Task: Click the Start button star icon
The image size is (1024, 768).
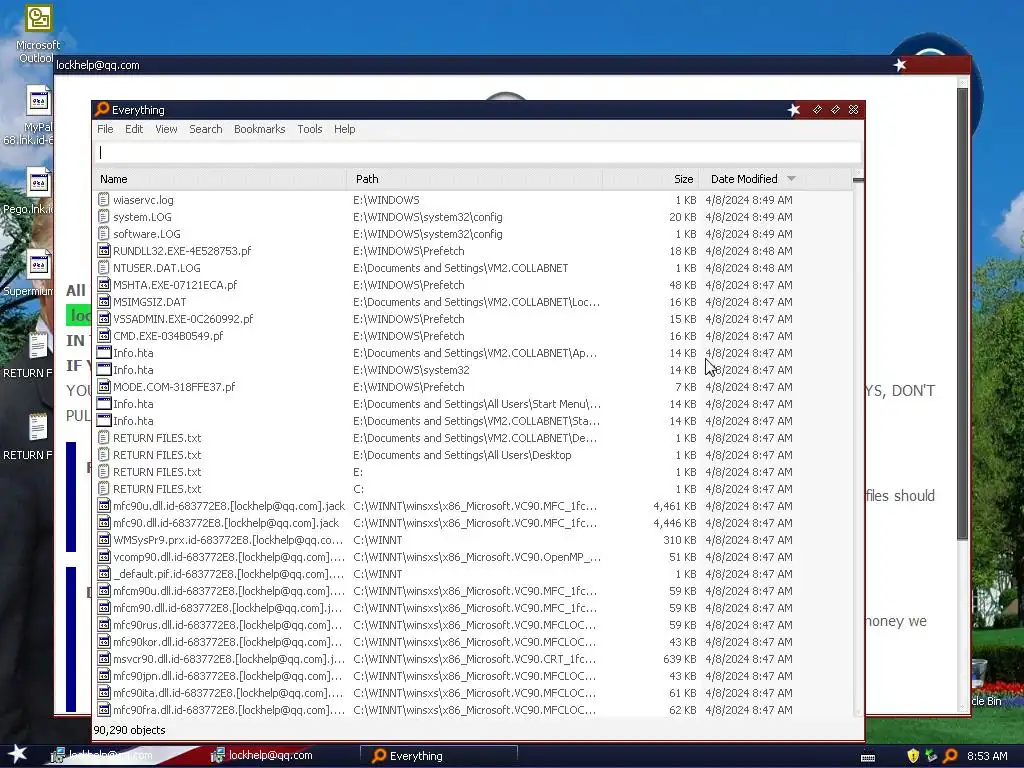Action: click(17, 754)
